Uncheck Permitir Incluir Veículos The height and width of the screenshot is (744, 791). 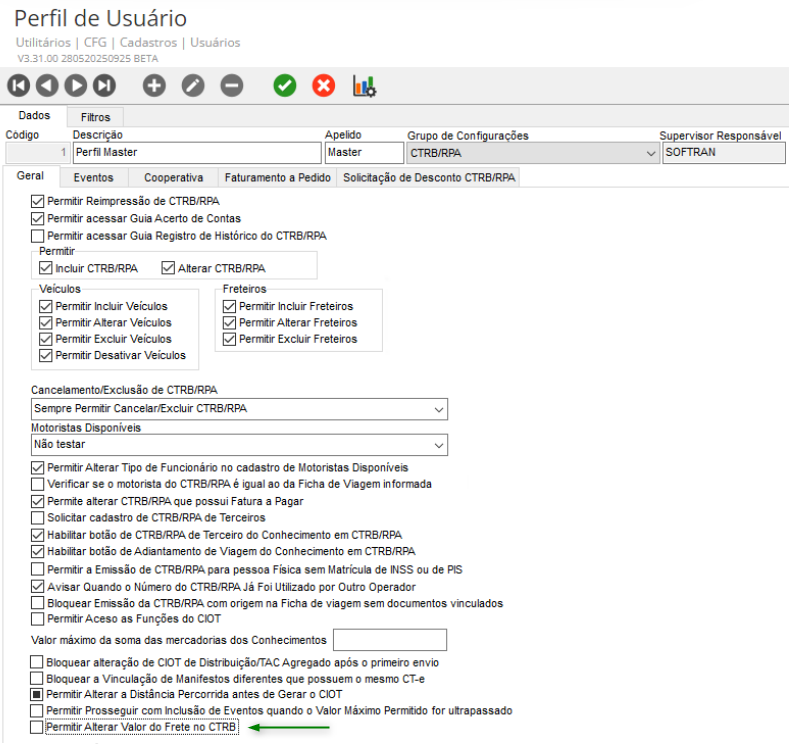point(45,306)
